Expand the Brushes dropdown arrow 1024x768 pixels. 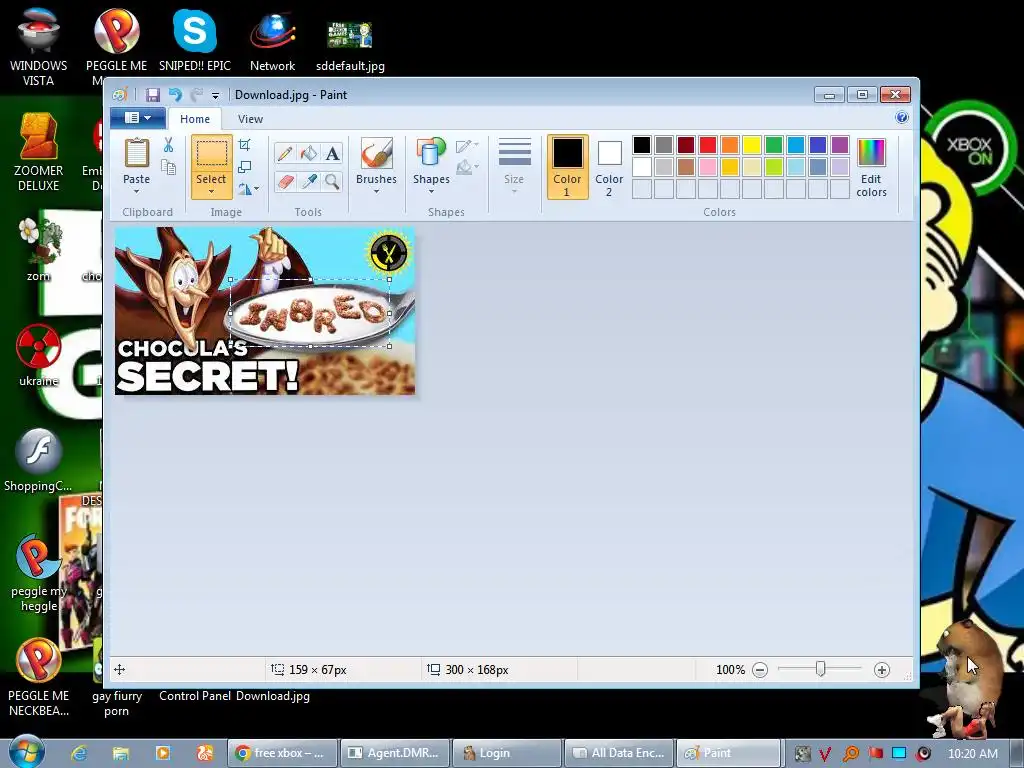[x=377, y=191]
